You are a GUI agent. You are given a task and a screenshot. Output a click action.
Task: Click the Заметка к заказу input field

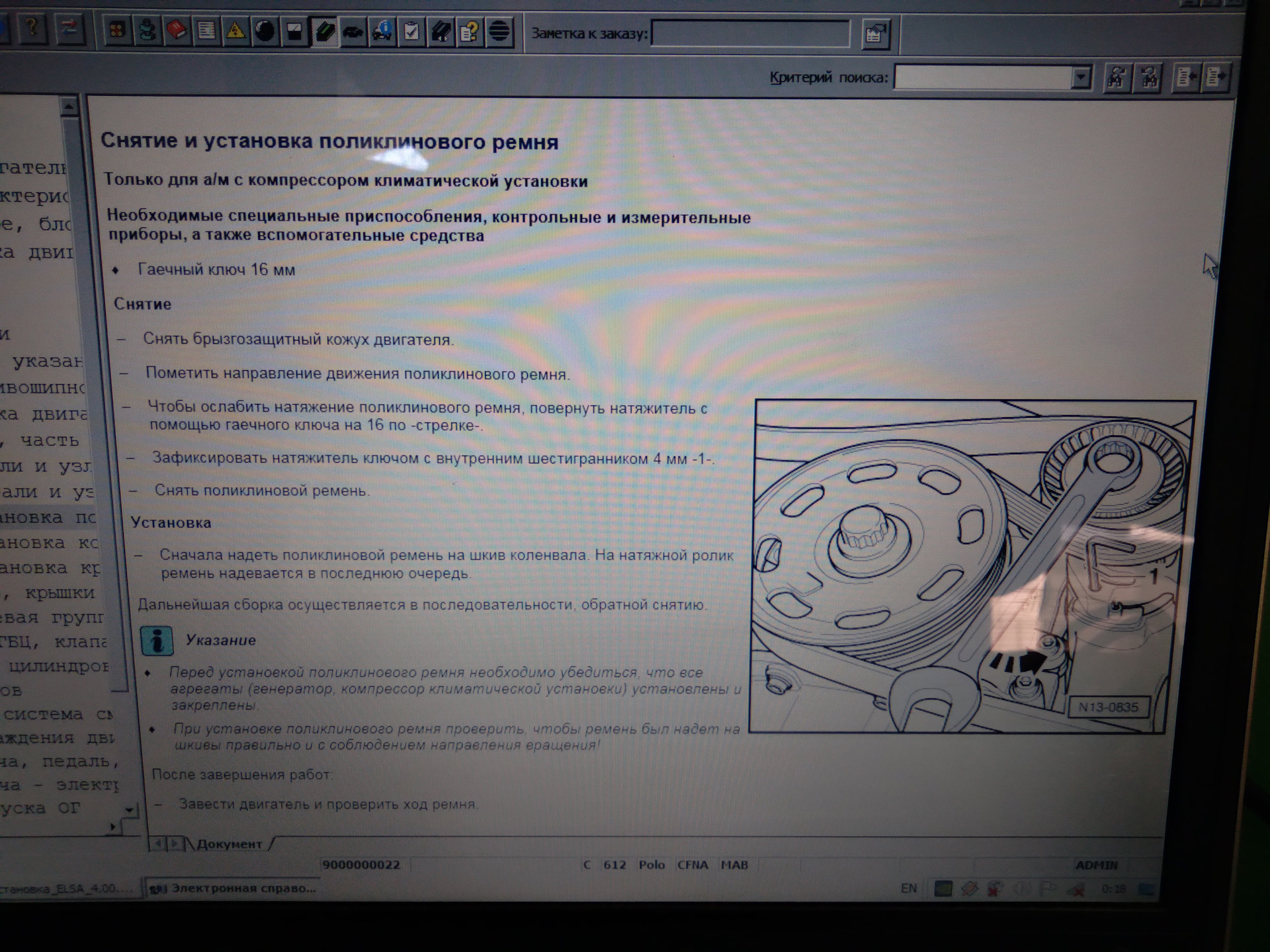tap(749, 34)
